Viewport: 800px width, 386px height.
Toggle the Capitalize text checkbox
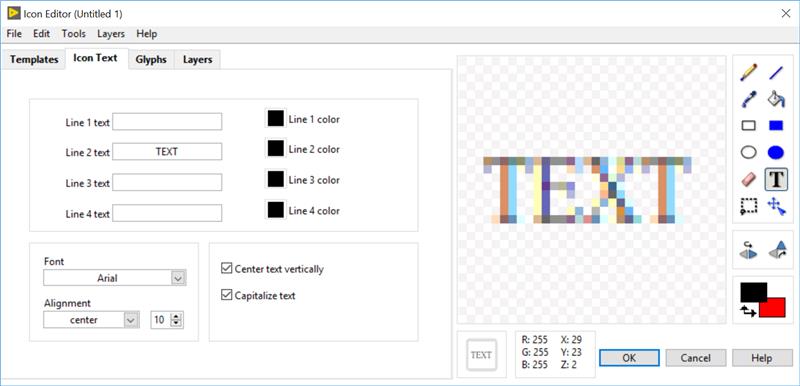click(x=227, y=295)
